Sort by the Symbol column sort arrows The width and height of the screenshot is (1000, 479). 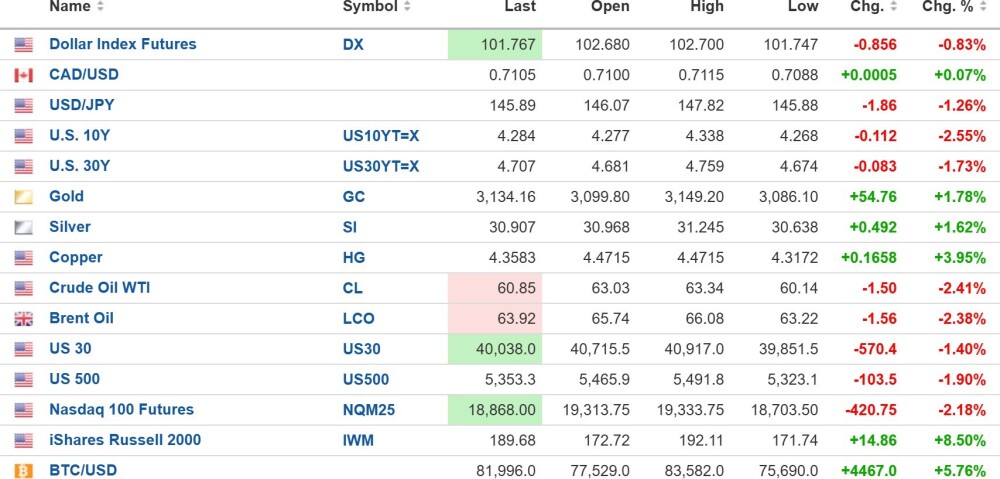click(406, 7)
